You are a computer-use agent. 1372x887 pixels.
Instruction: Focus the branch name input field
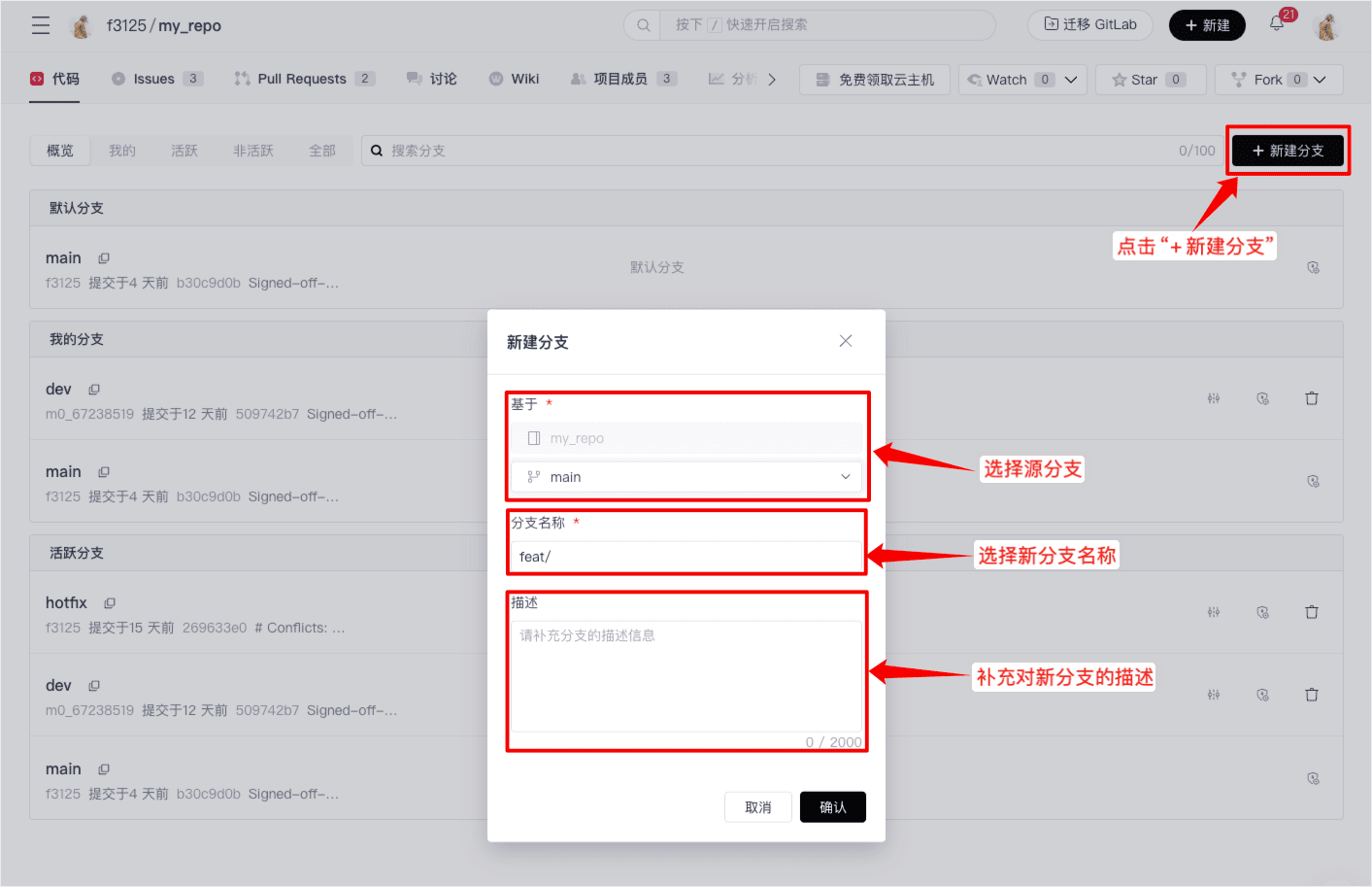point(686,557)
